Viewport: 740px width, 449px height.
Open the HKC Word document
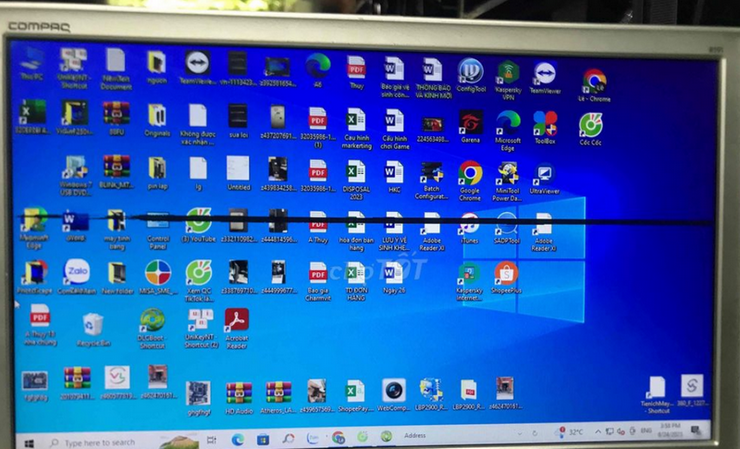394,178
